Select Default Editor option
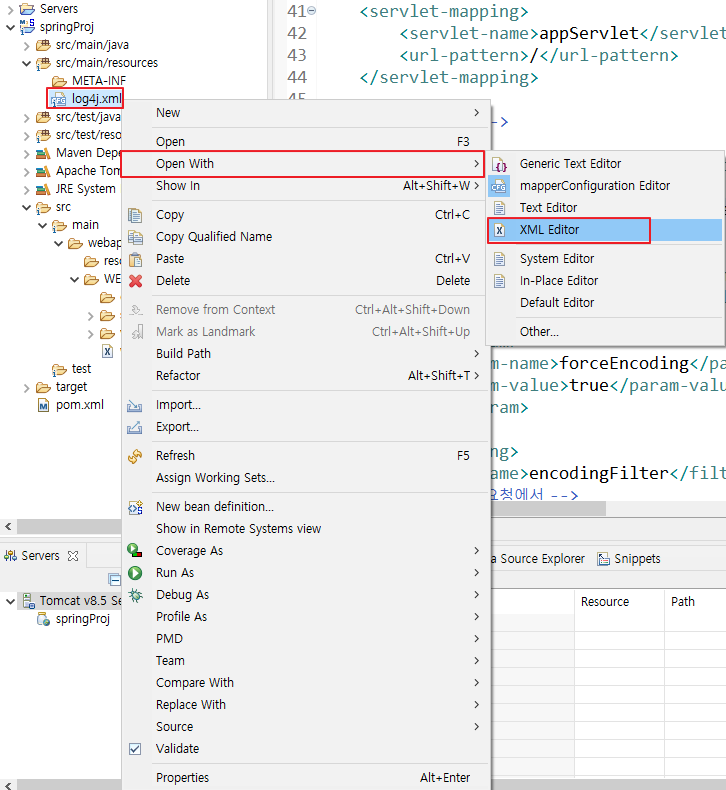Screen dimensions: 726x790 coord(606,303)
